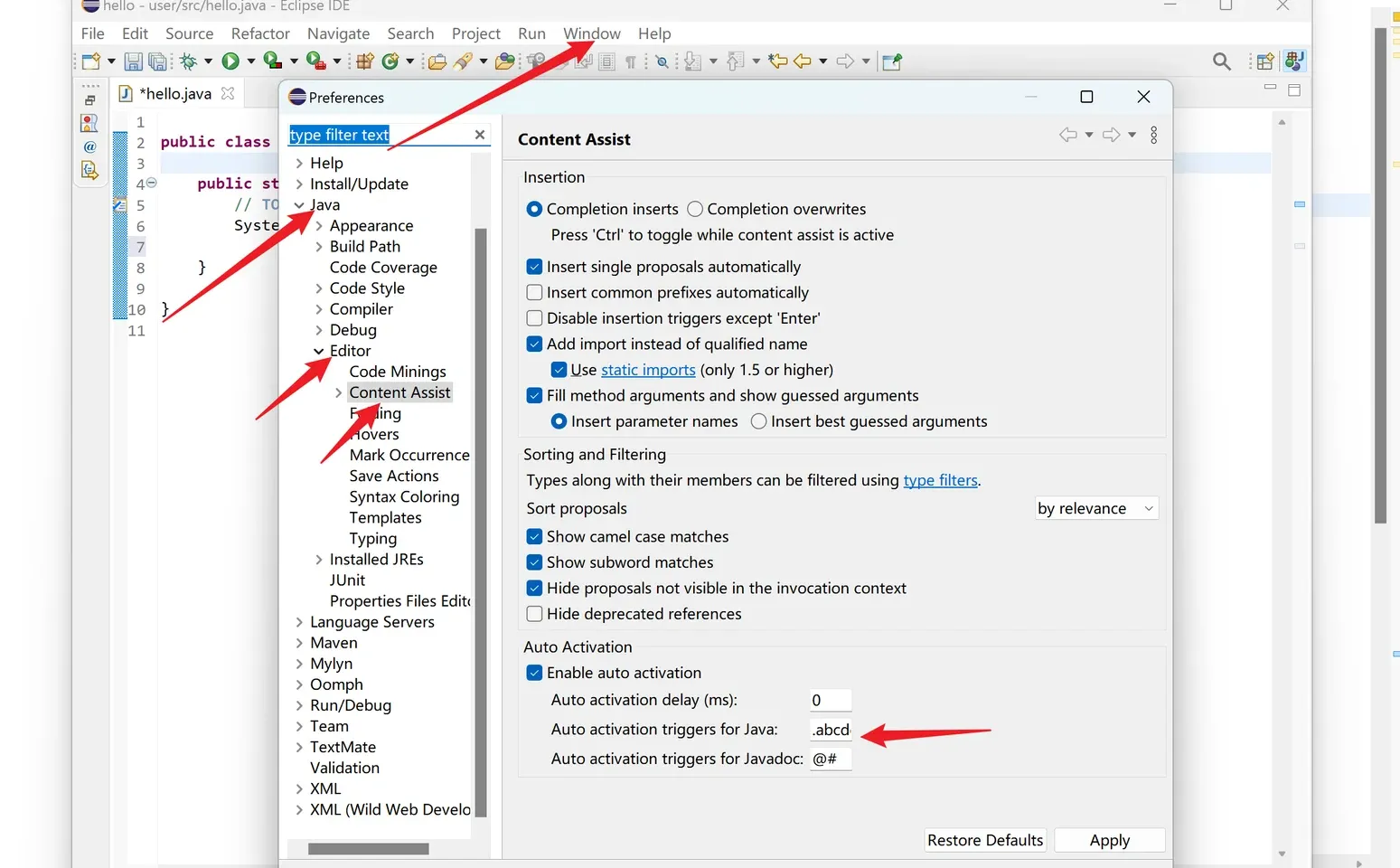Click the Restore Defaults button
The height and width of the screenshot is (868, 1400).
(985, 840)
